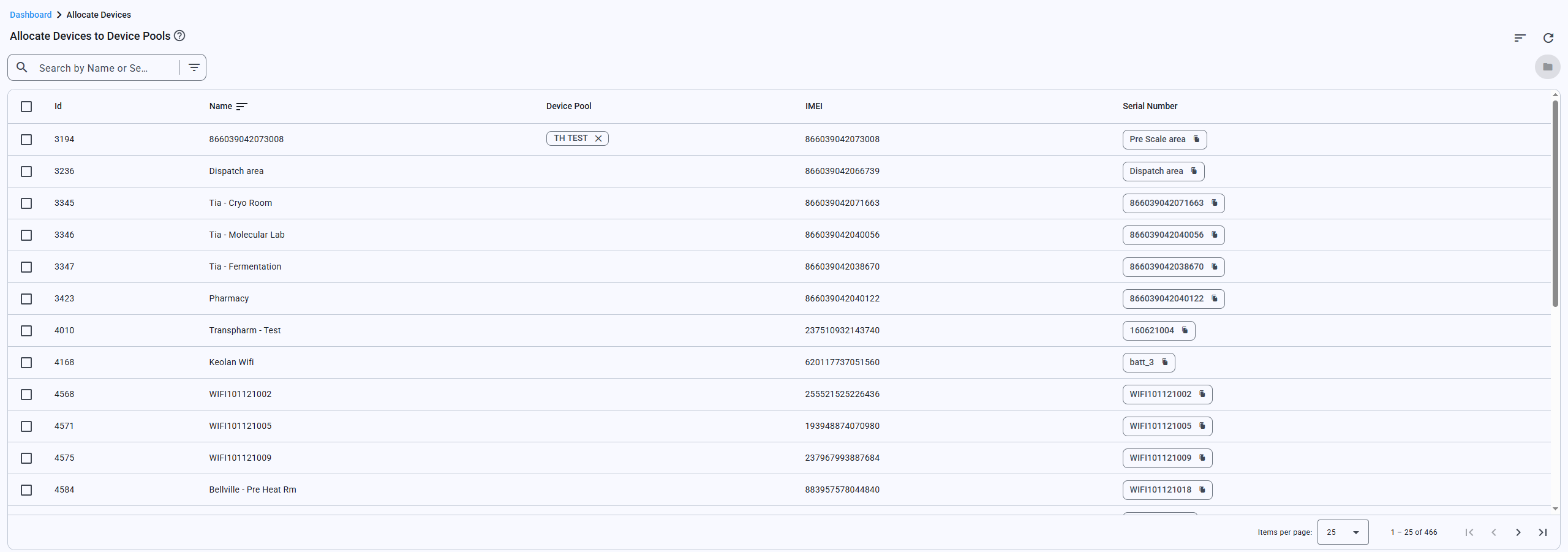Sort by the Name column header

221,106
